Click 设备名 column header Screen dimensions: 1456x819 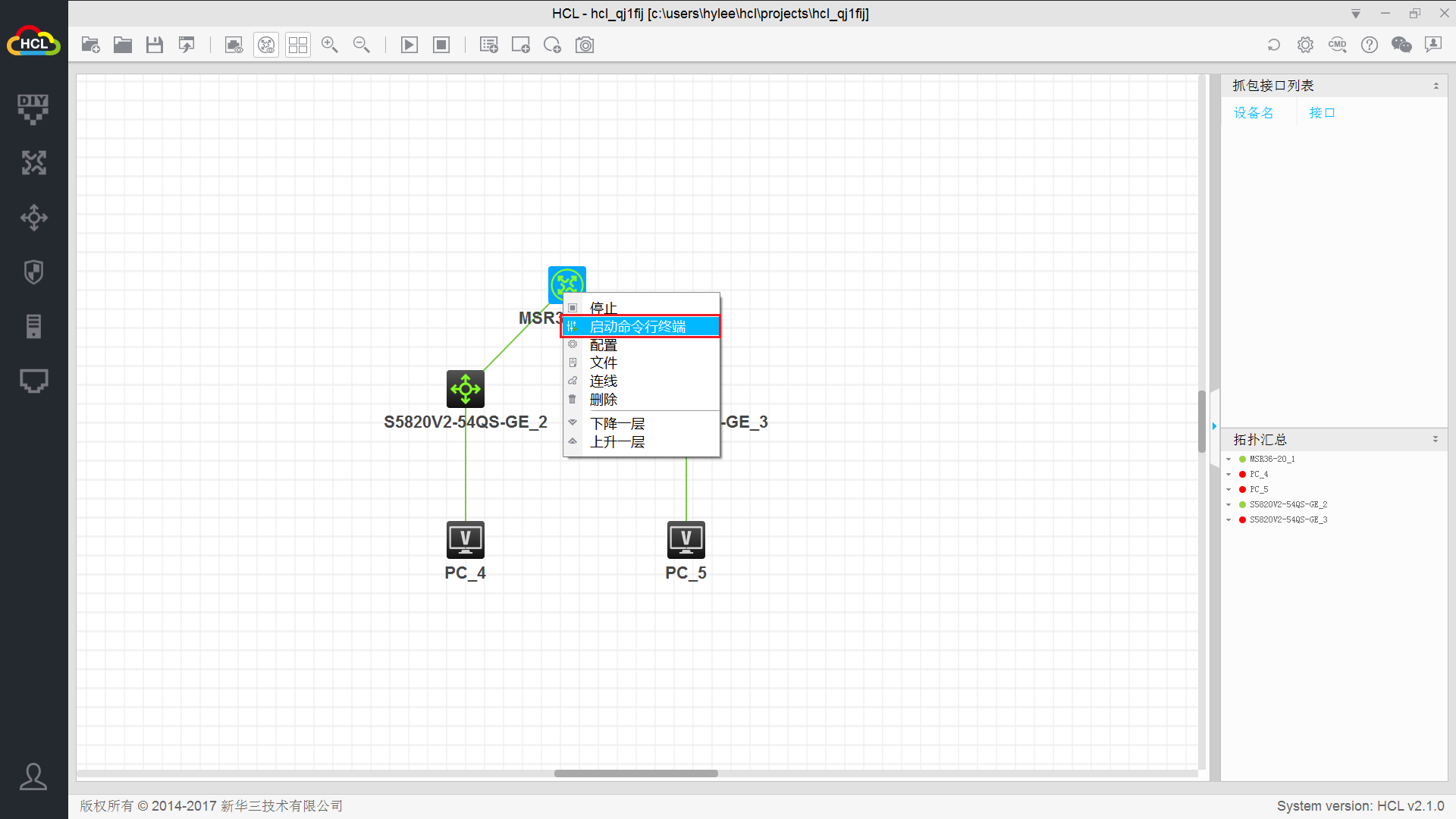click(x=1254, y=113)
